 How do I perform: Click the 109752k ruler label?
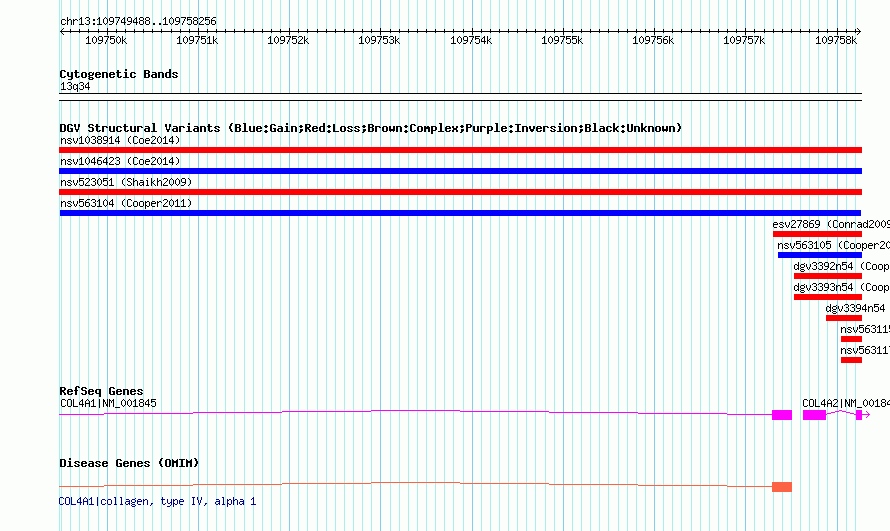pyautogui.click(x=288, y=40)
